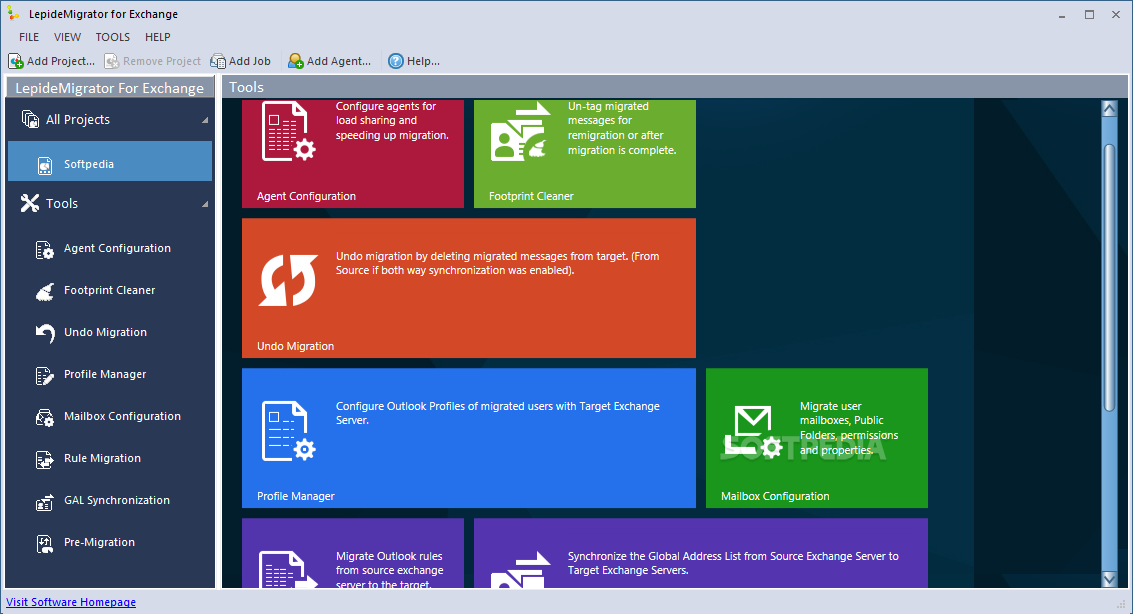Click the Help question mark icon
This screenshot has height=614, width=1133.
(395, 61)
